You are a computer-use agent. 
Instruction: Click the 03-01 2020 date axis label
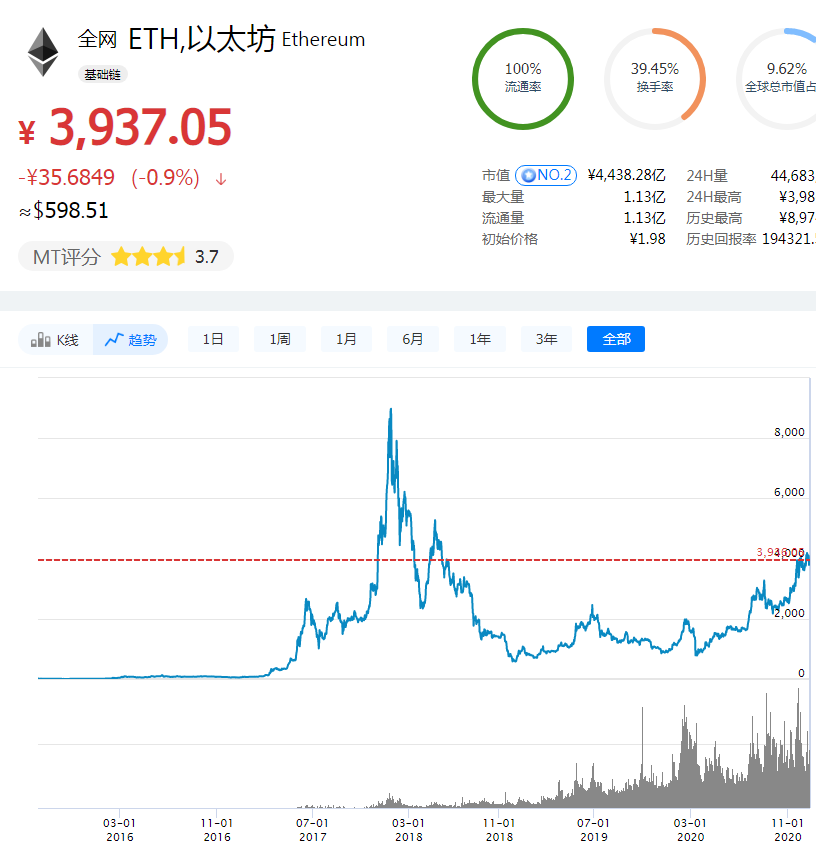pyautogui.click(x=691, y=830)
